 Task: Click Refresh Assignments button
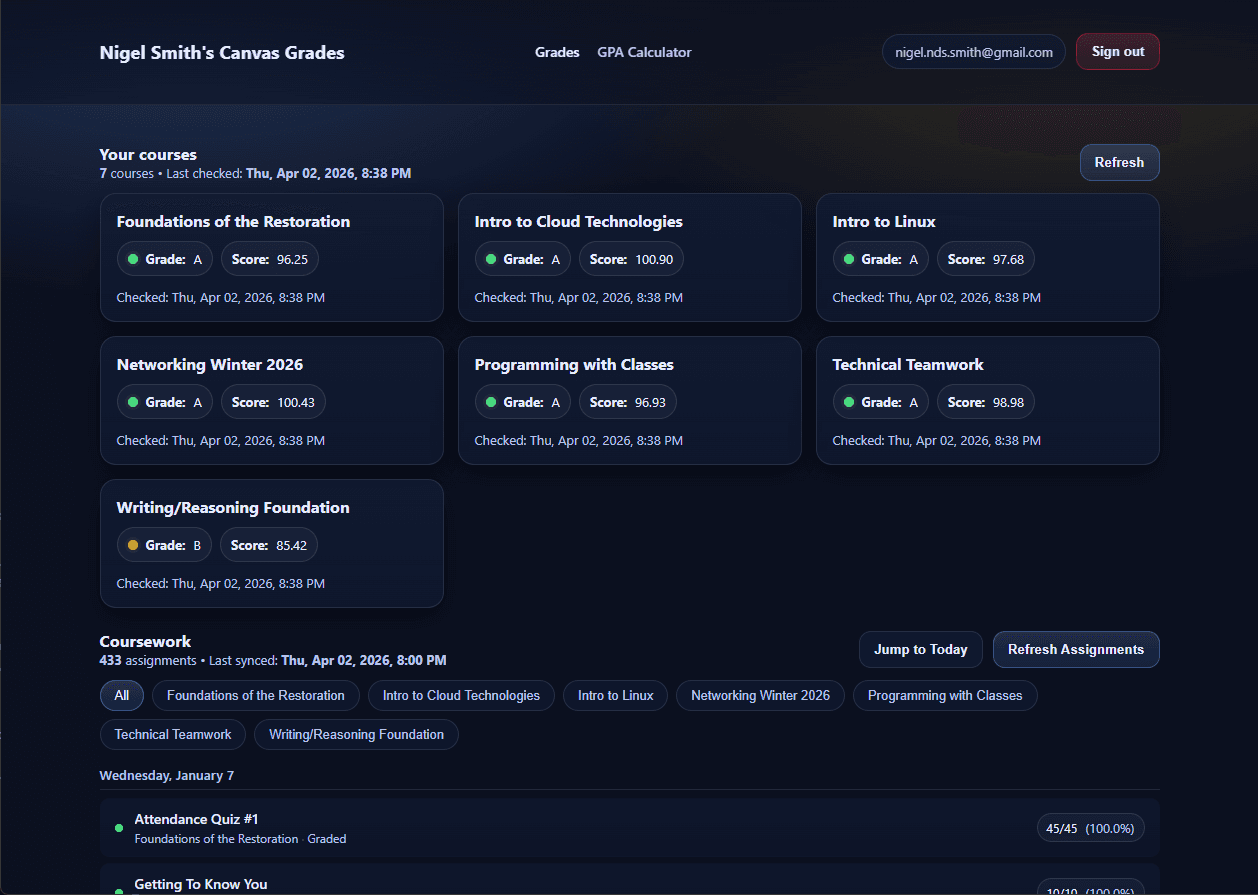pos(1075,649)
